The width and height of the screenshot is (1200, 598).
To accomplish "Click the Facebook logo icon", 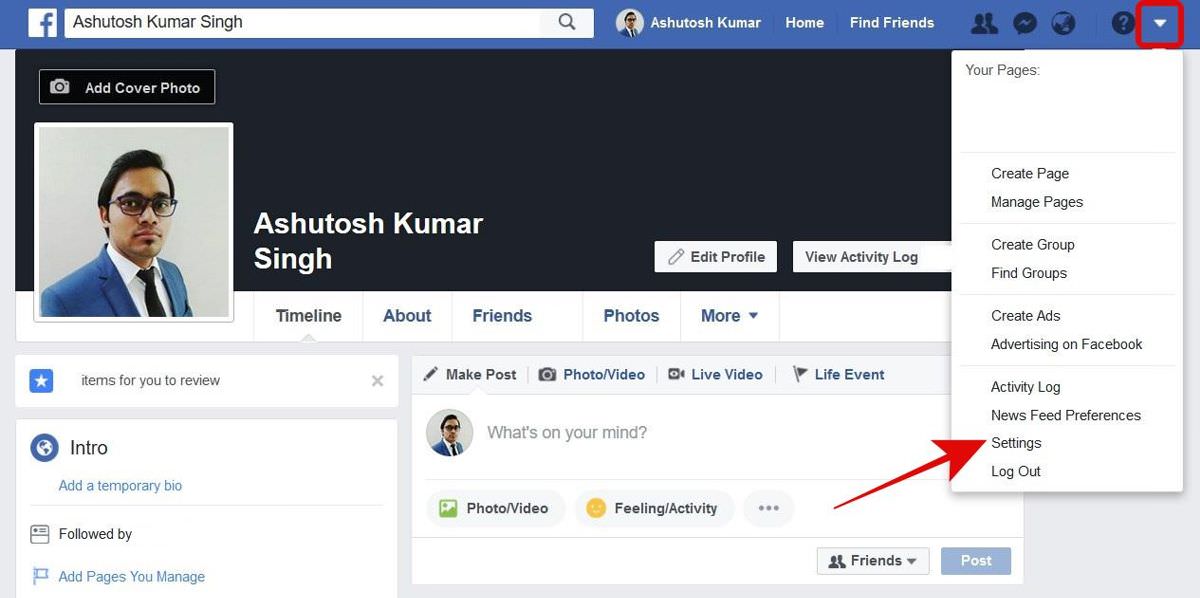I will [x=42, y=22].
